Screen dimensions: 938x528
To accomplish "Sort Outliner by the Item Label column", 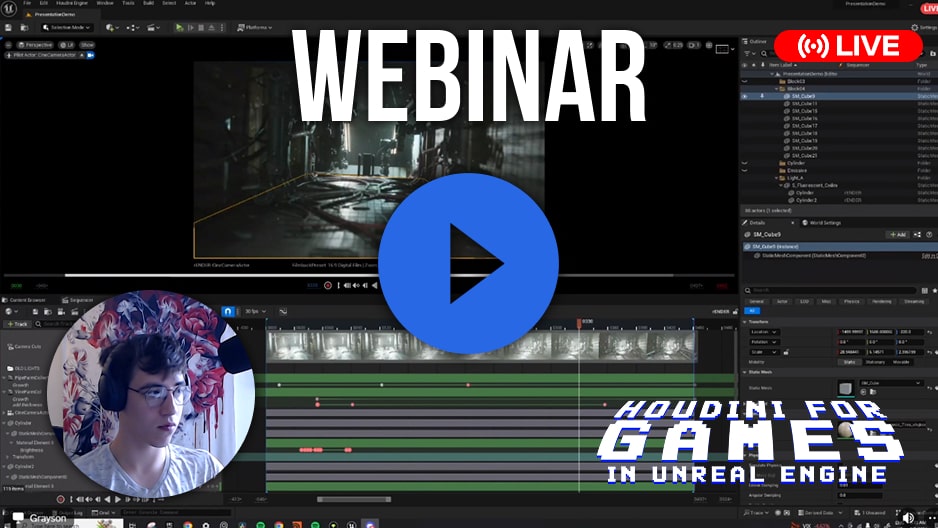I will click(782, 65).
